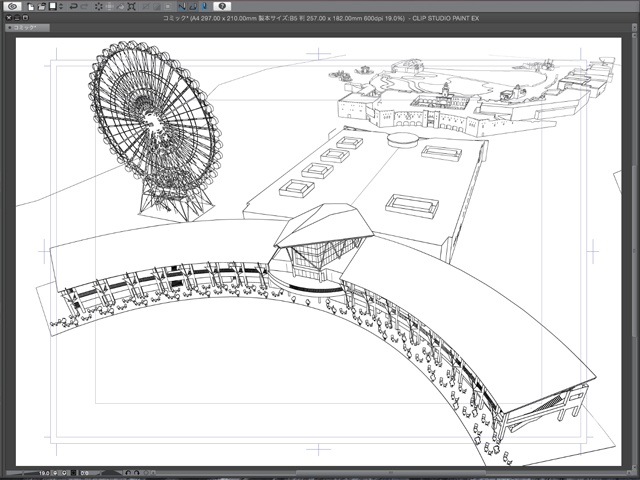Rotate canvas left from status bar
The height and width of the screenshot is (480, 640).
click(128, 473)
